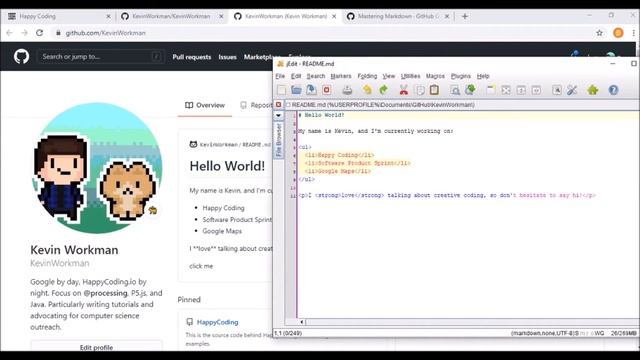The width and height of the screenshot is (640, 360).
Task: Open a file using jEdit folder icon
Action: point(296,90)
